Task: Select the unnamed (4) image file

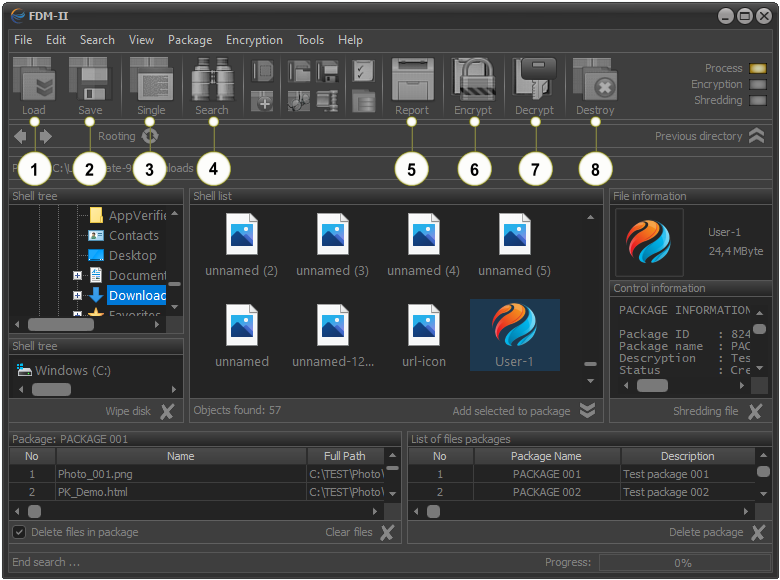Action: tap(423, 245)
